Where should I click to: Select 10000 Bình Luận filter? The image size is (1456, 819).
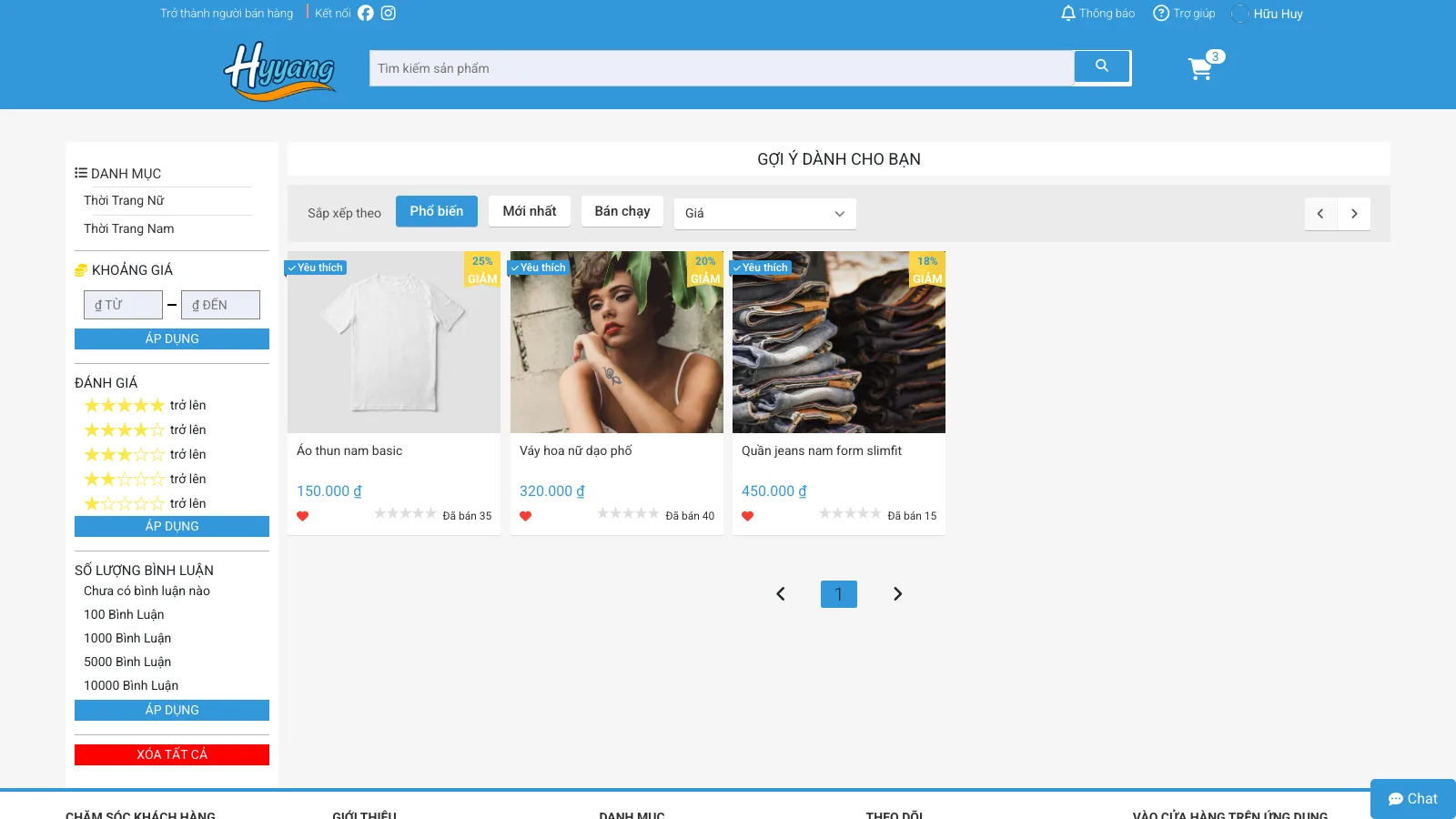point(131,685)
